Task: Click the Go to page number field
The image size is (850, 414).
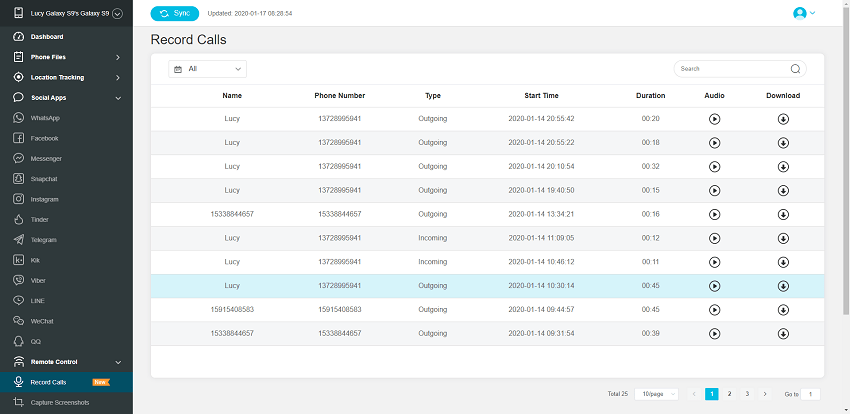Action: 810,394
